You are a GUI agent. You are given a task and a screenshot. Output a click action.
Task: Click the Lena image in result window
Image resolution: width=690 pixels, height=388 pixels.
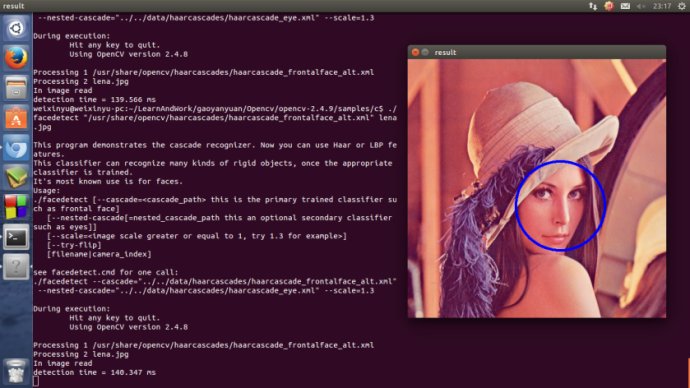click(536, 188)
